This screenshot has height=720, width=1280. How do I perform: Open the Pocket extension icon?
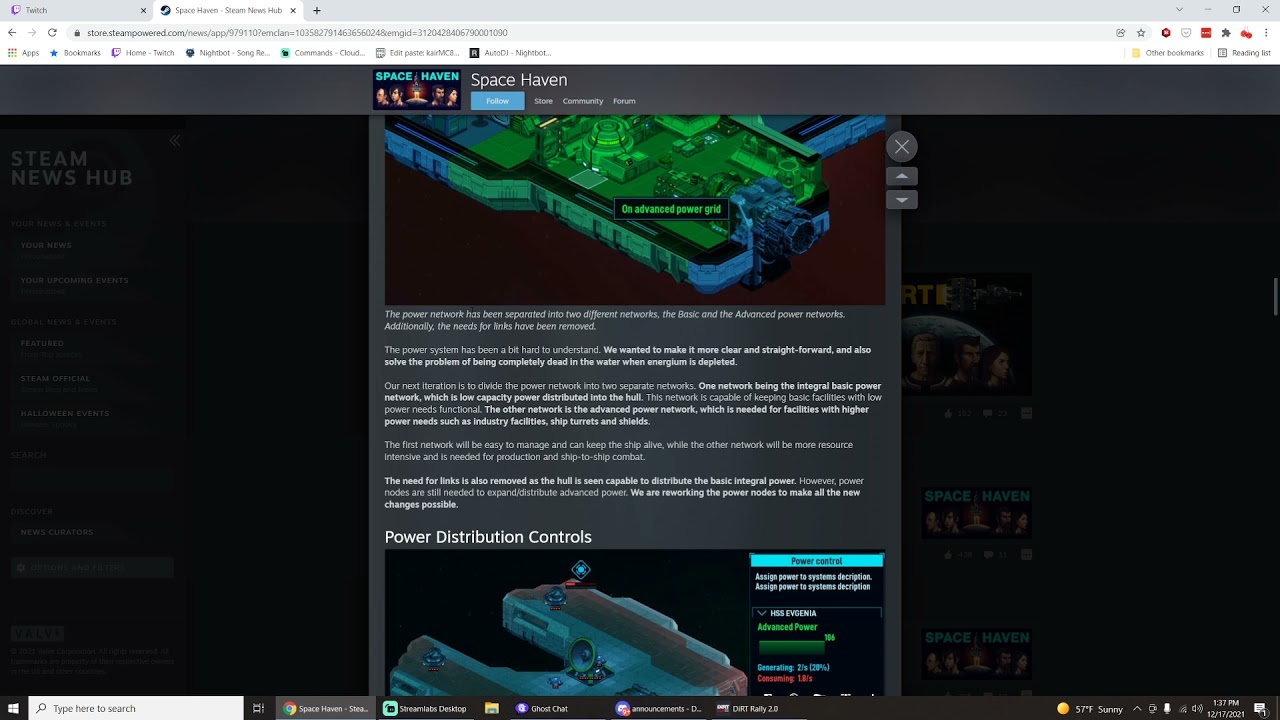tap(1186, 32)
